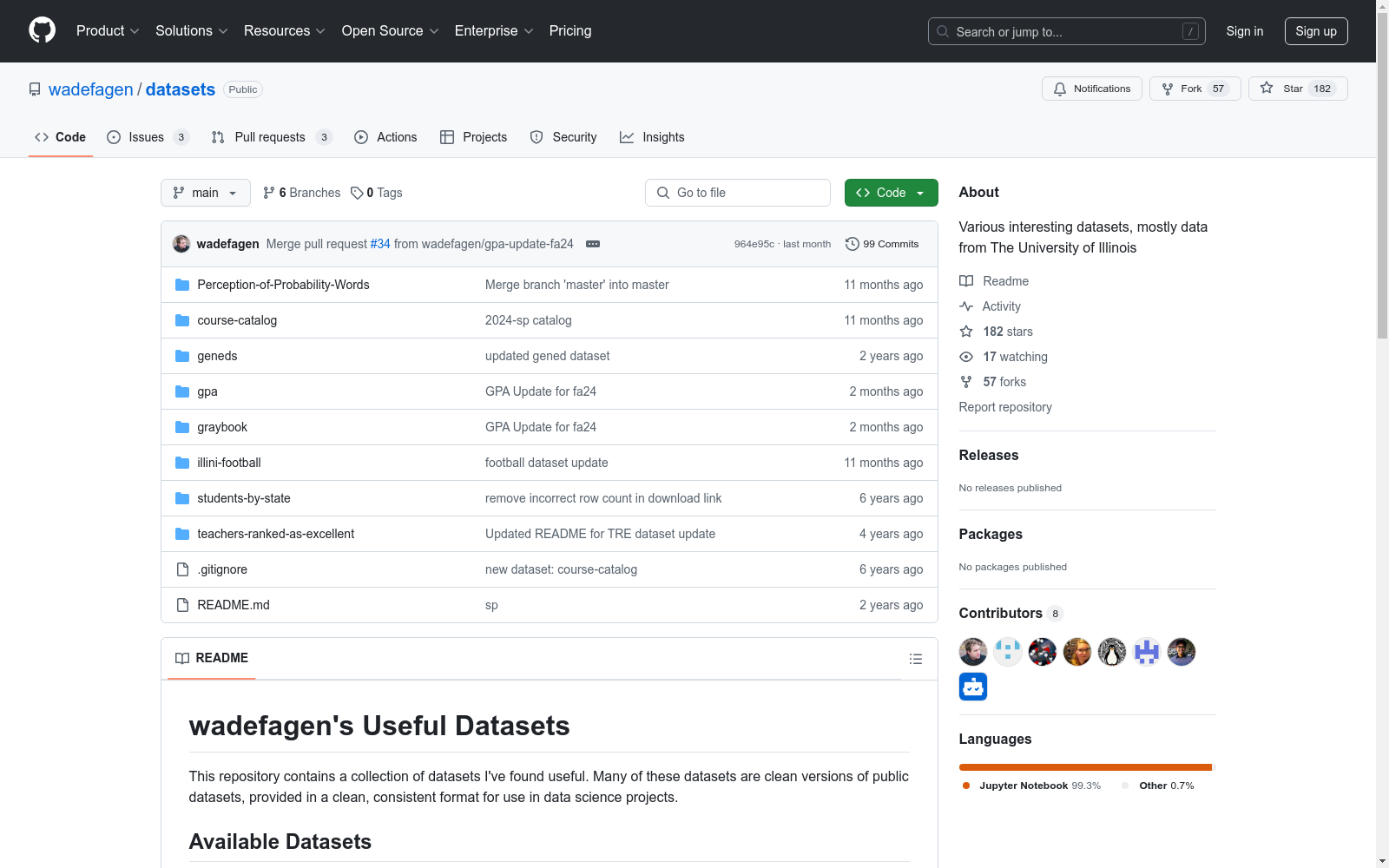Viewport: 1389px width, 868px height.
Task: Fork the repository
Action: [x=1195, y=89]
